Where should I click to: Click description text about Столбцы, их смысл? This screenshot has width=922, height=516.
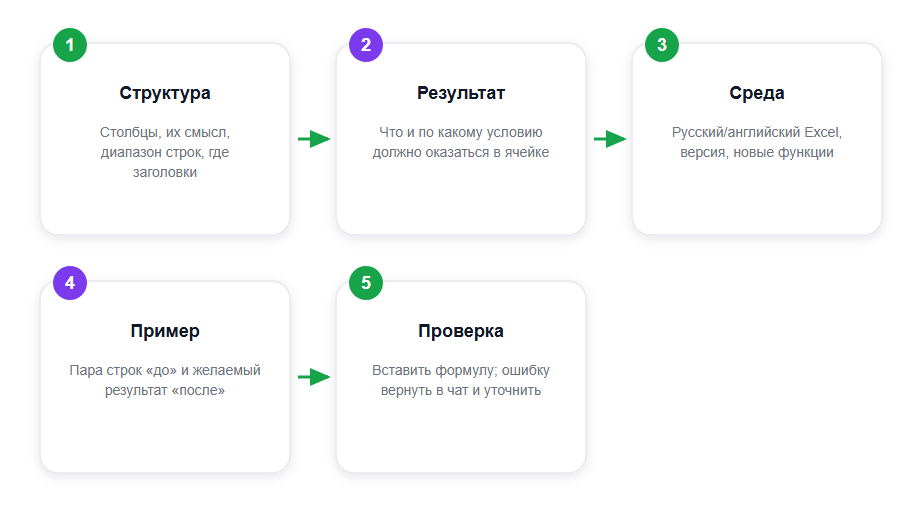point(165,152)
